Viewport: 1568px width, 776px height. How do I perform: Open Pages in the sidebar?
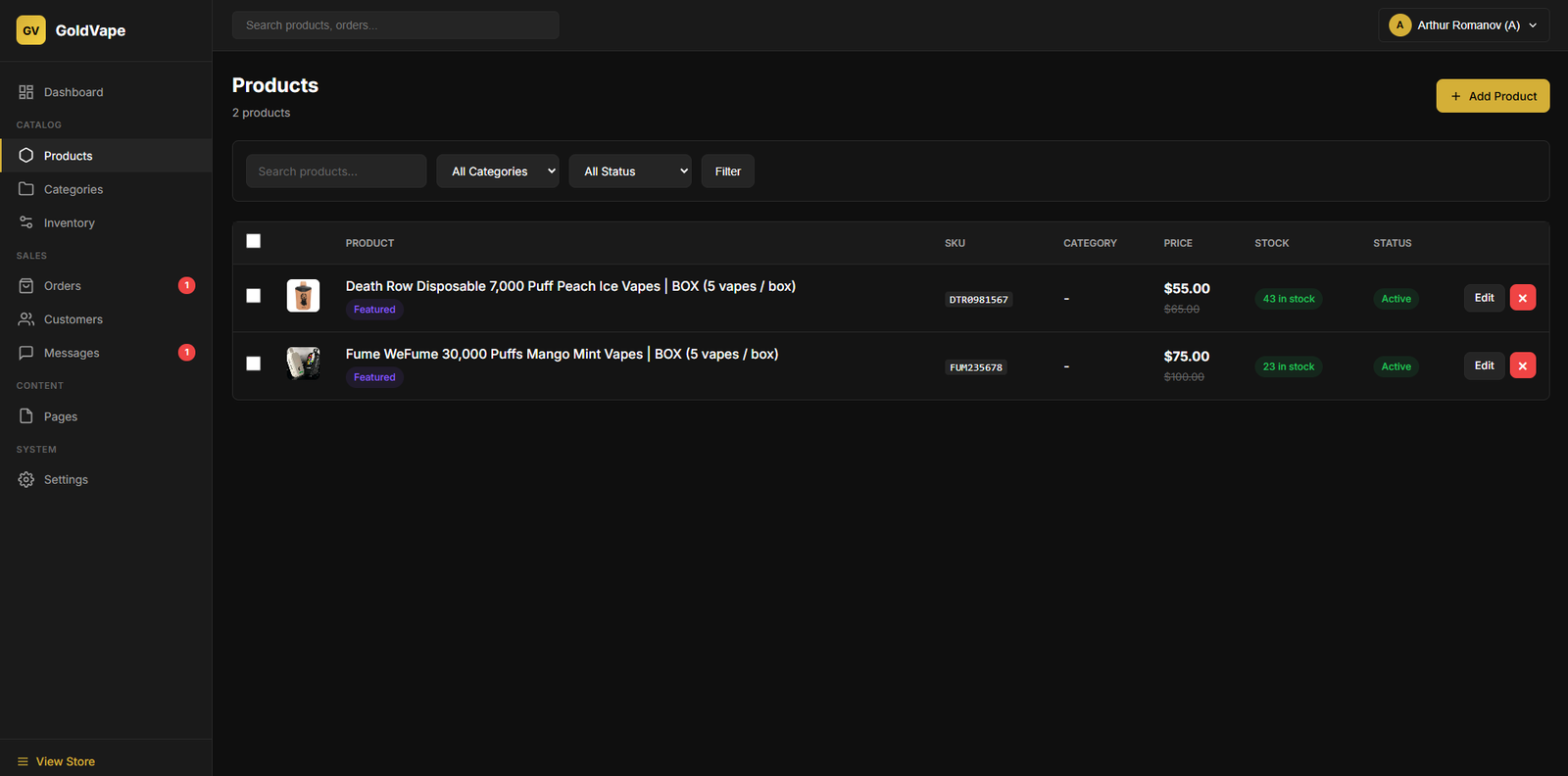click(x=61, y=416)
